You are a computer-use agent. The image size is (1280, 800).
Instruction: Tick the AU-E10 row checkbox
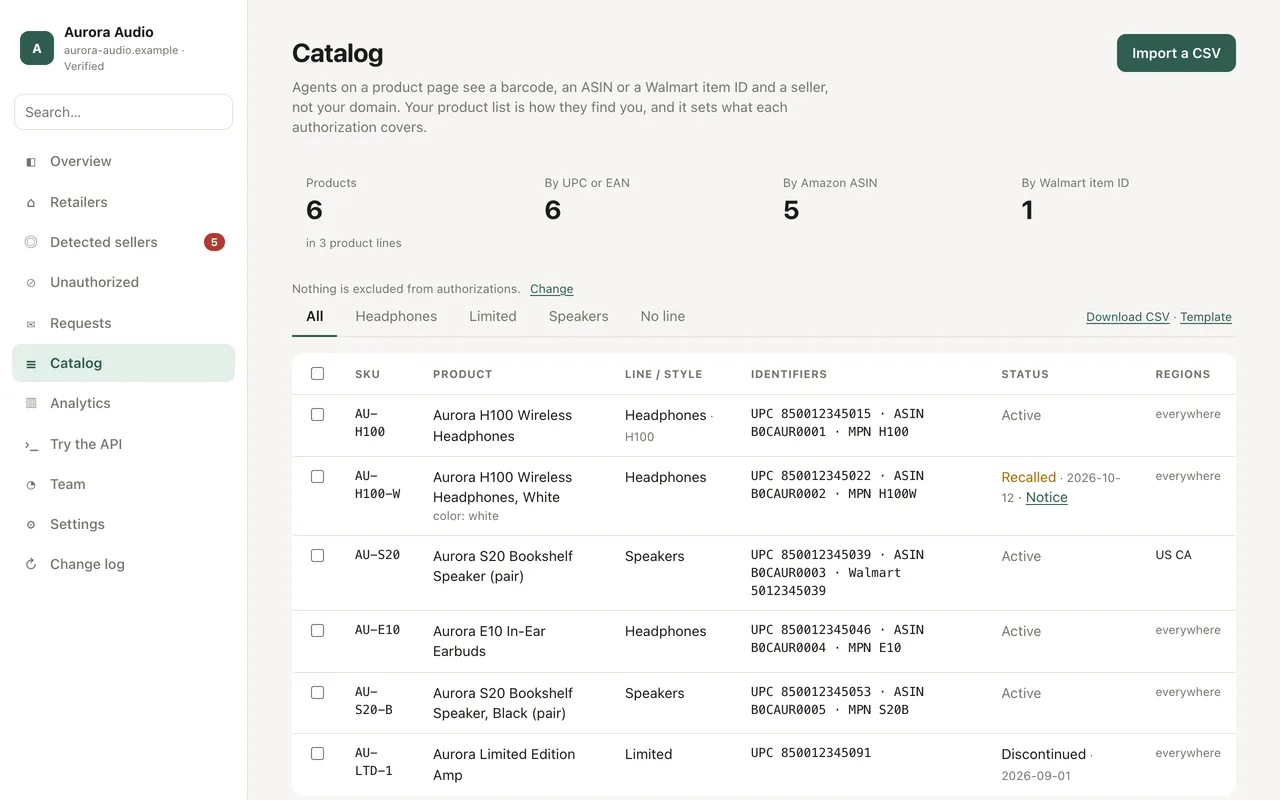[317, 630]
